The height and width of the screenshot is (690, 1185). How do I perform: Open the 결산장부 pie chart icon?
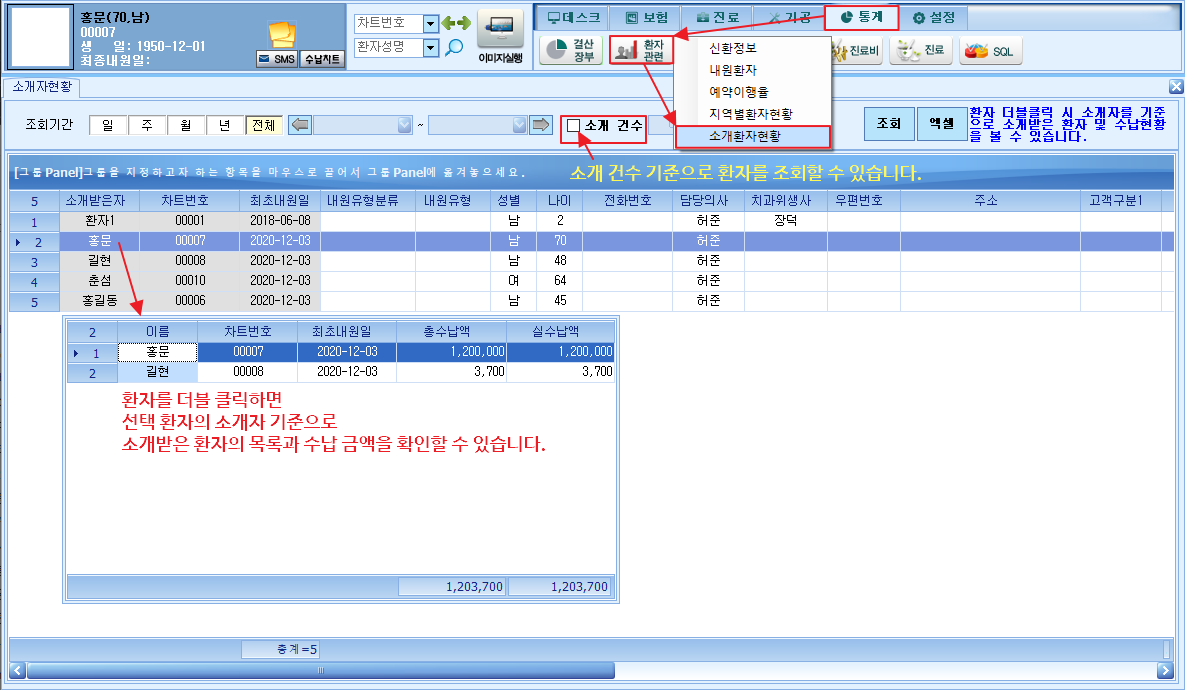tap(571, 51)
